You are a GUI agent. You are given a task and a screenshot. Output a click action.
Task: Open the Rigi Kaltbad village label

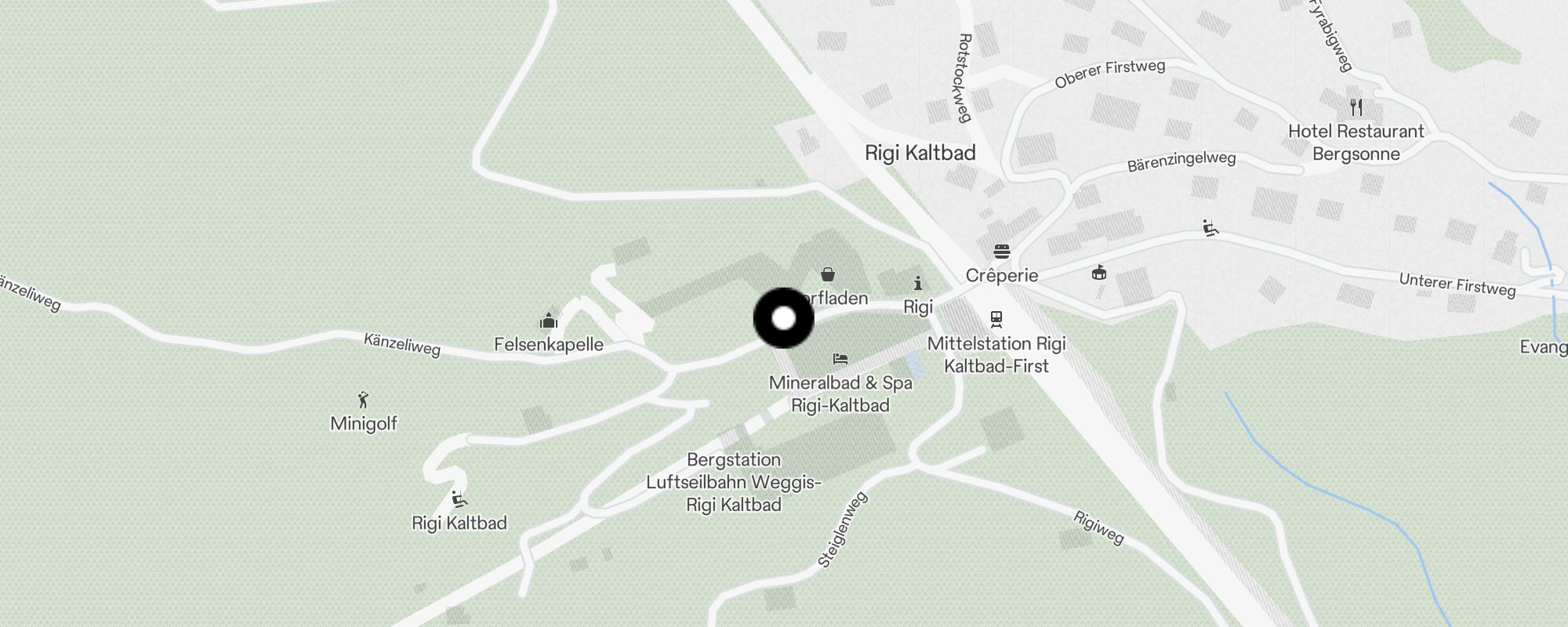tap(920, 153)
